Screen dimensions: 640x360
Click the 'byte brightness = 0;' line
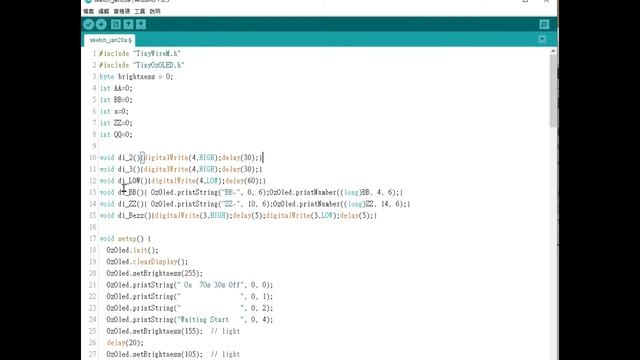pyautogui.click(x=136, y=77)
